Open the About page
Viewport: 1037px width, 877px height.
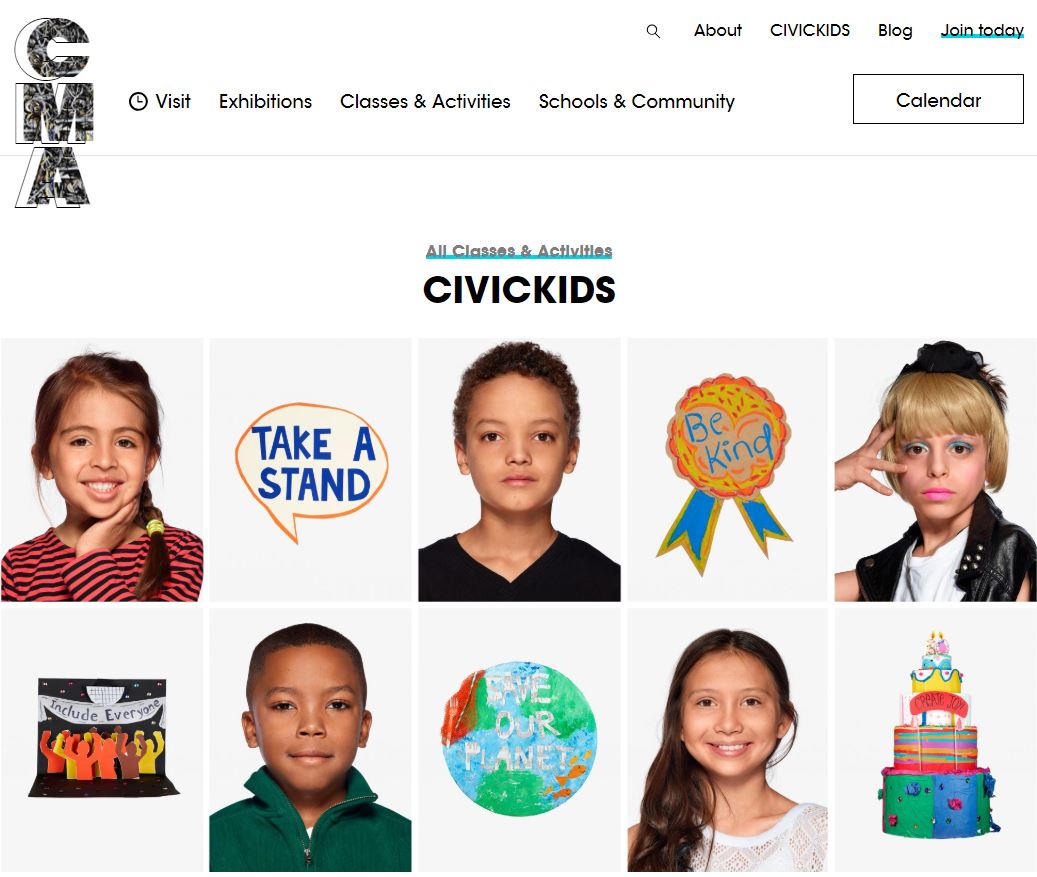point(718,30)
